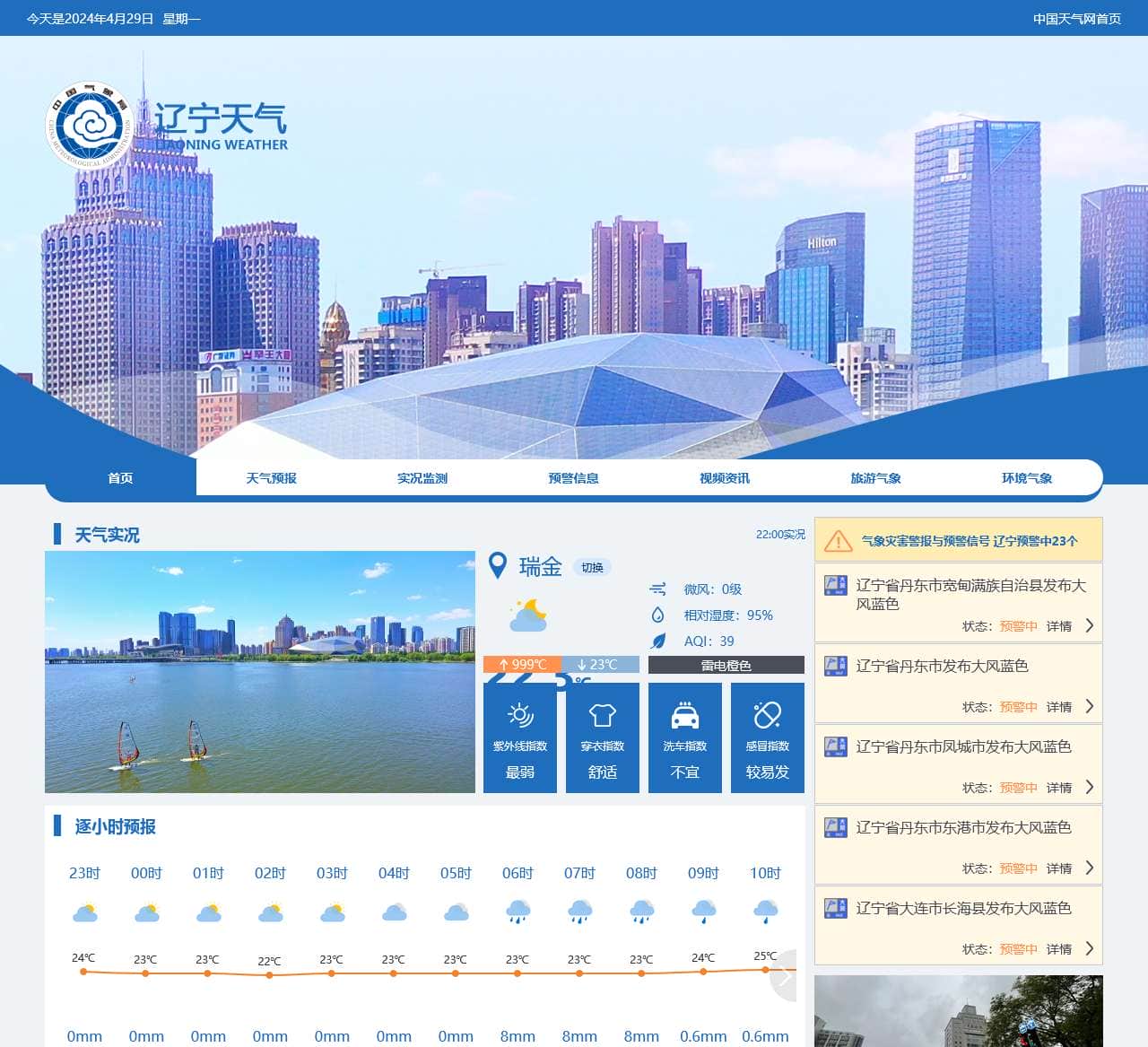Select the rain icon at 06时

517,911
